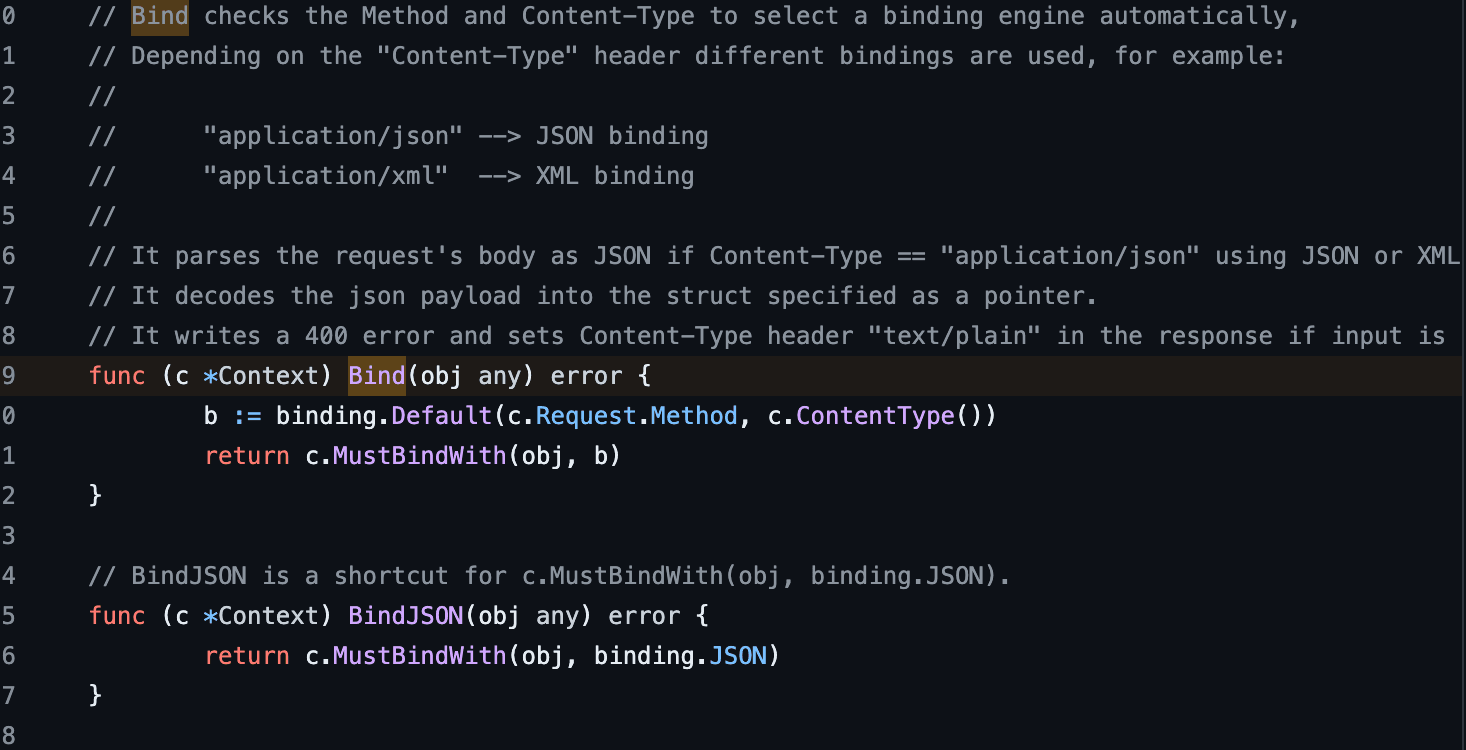Click the func keyword before BindJSON

(117, 616)
